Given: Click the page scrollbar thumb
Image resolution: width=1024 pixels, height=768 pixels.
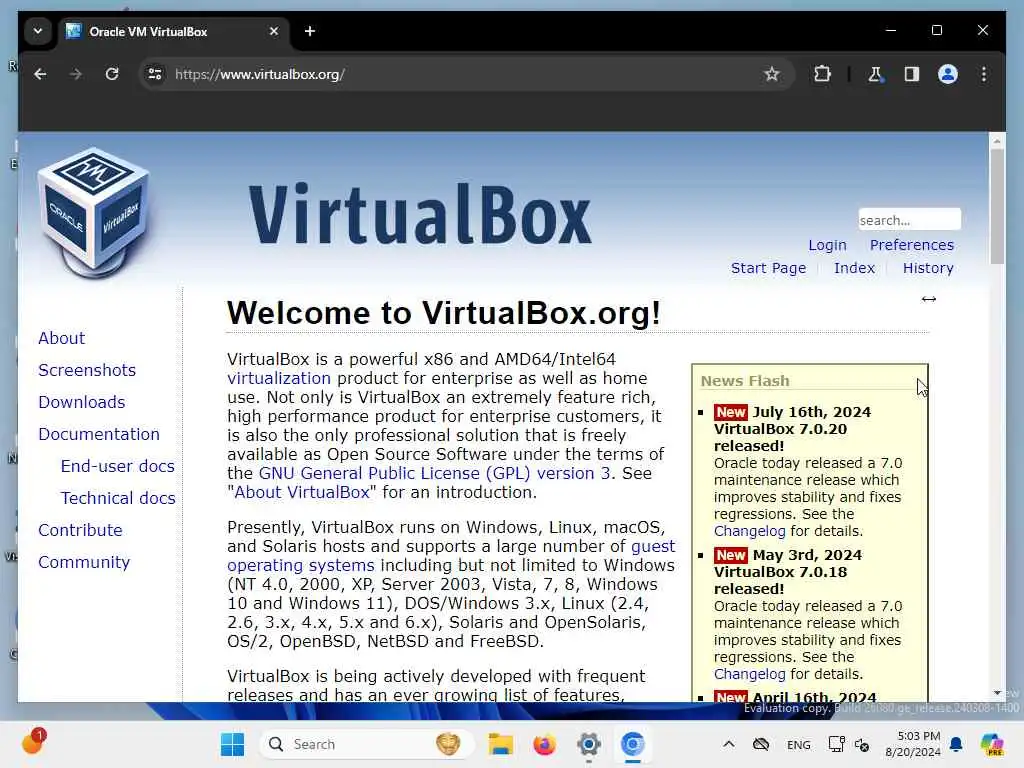Looking at the screenshot, I should pyautogui.click(x=997, y=206).
